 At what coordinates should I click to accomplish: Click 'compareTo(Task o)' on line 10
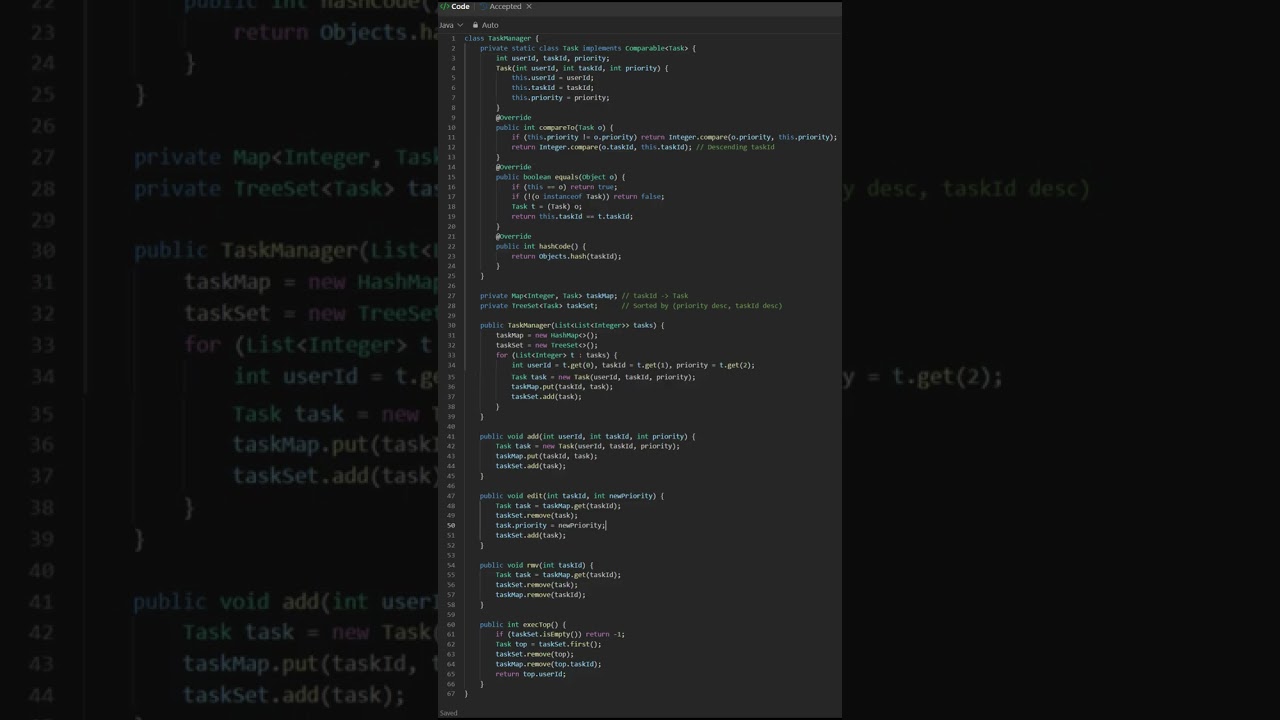[572, 127]
